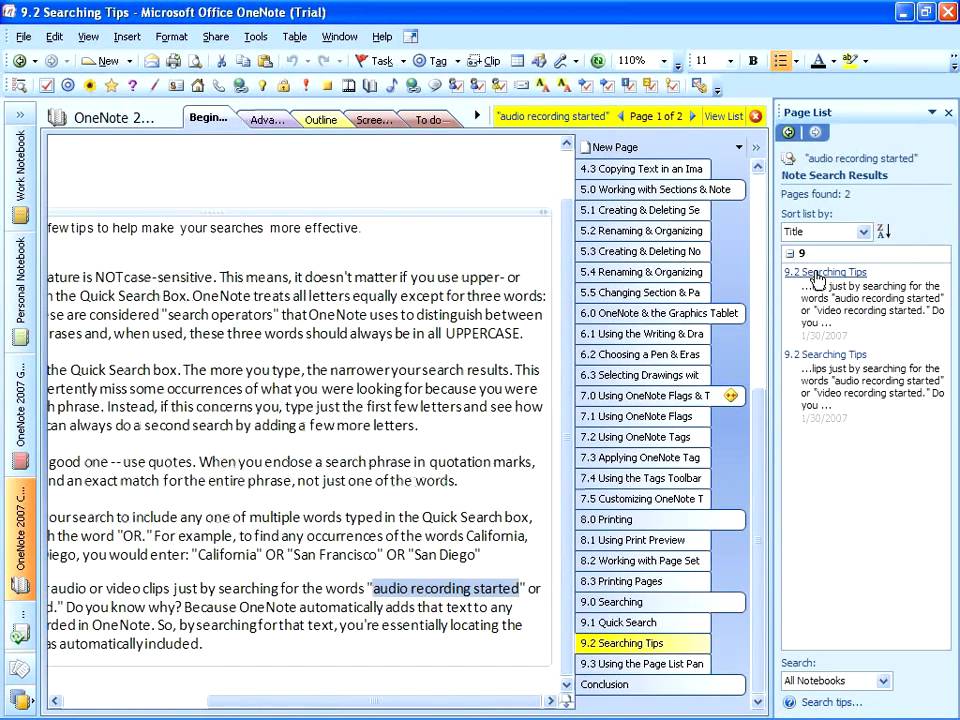Click the yellow star Important tag icon
This screenshot has width=960, height=720.
coord(111,86)
